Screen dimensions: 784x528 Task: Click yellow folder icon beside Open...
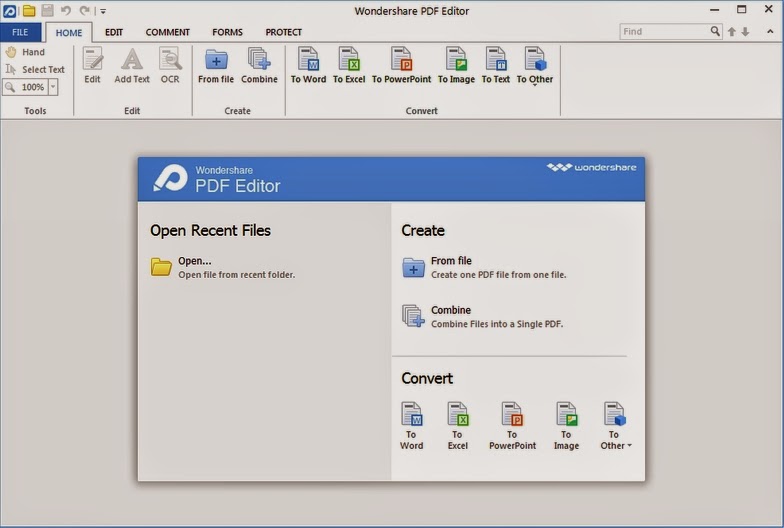(x=161, y=267)
